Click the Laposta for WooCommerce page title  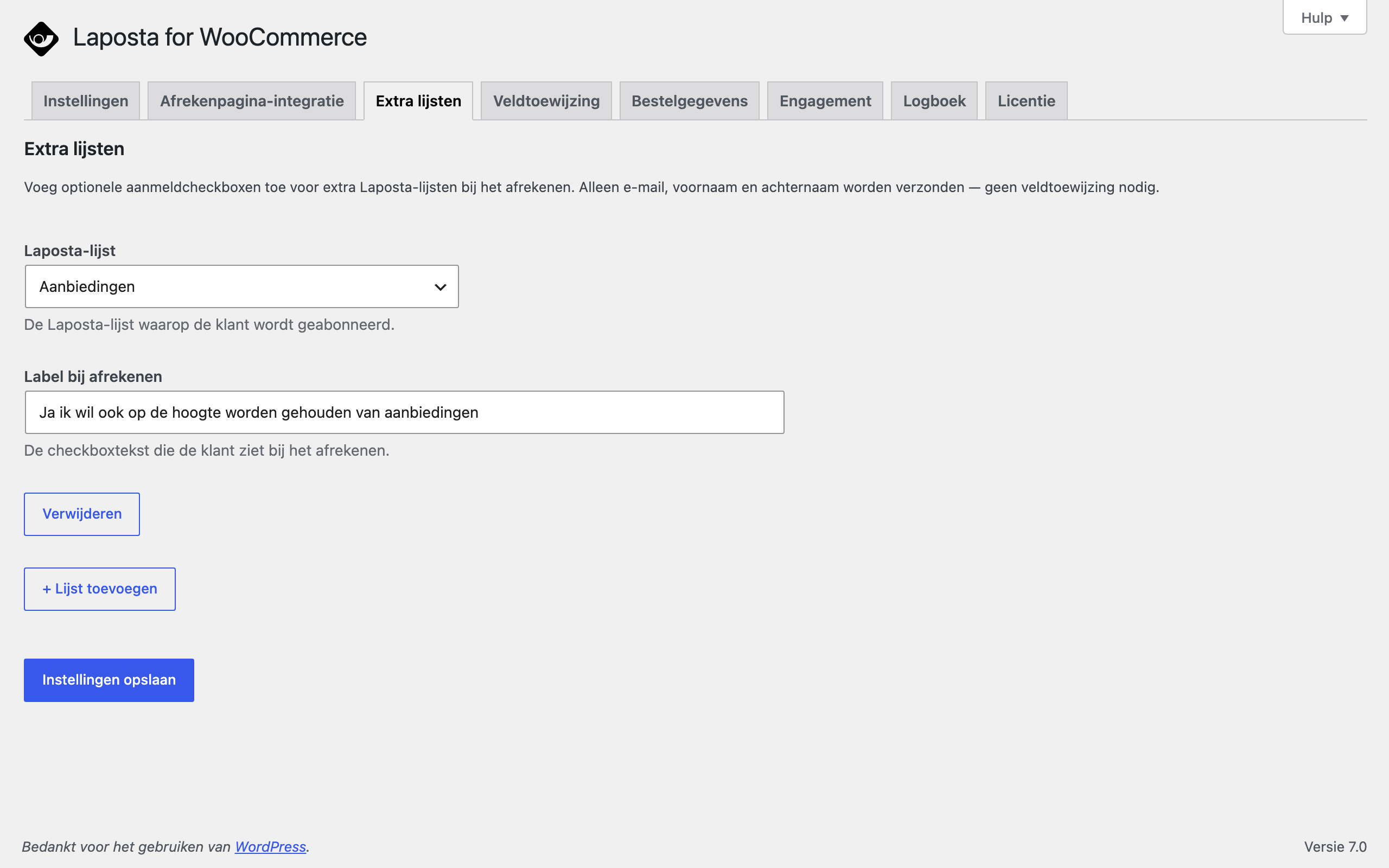220,37
